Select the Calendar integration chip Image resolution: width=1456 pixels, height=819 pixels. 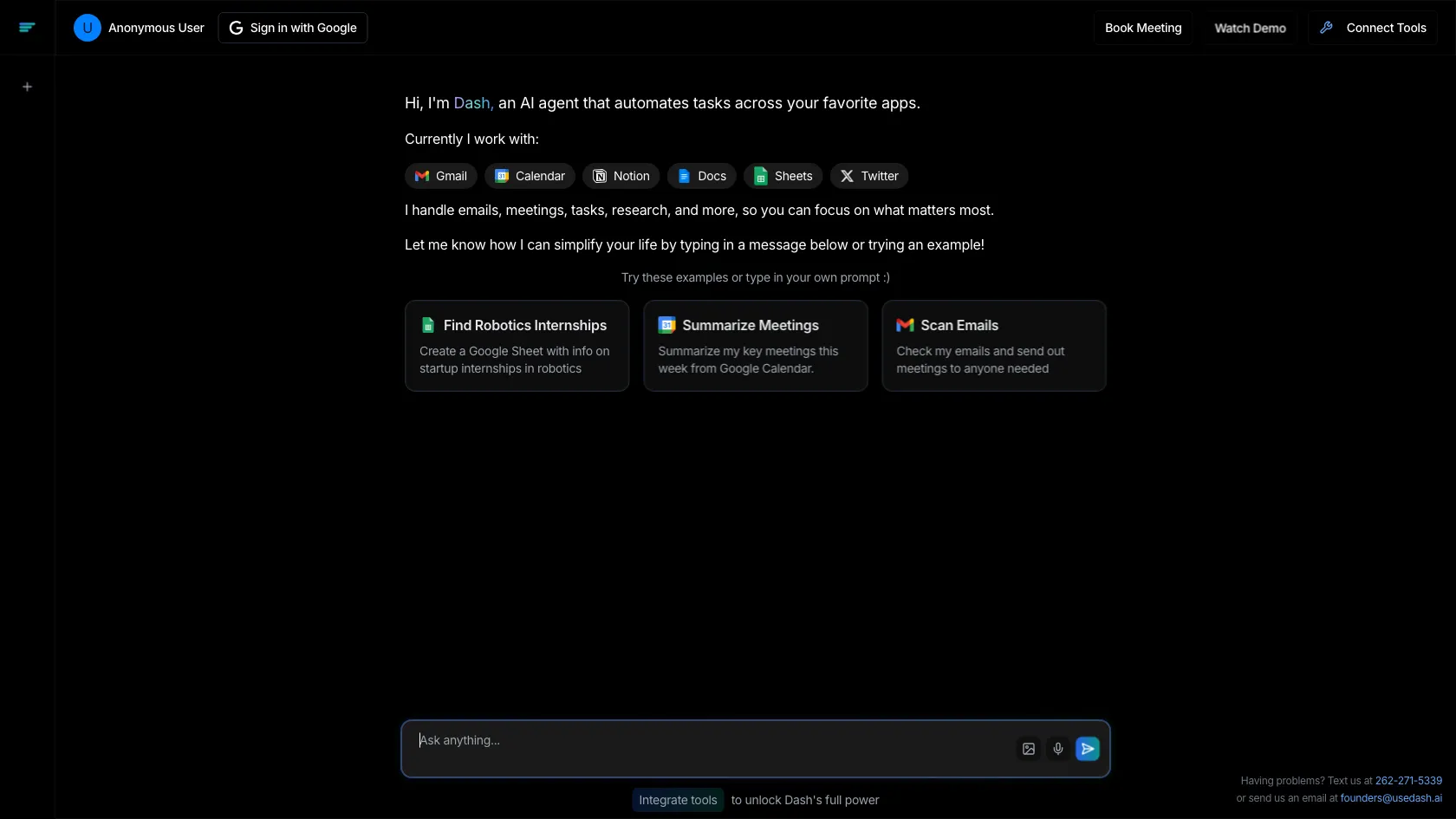click(530, 176)
